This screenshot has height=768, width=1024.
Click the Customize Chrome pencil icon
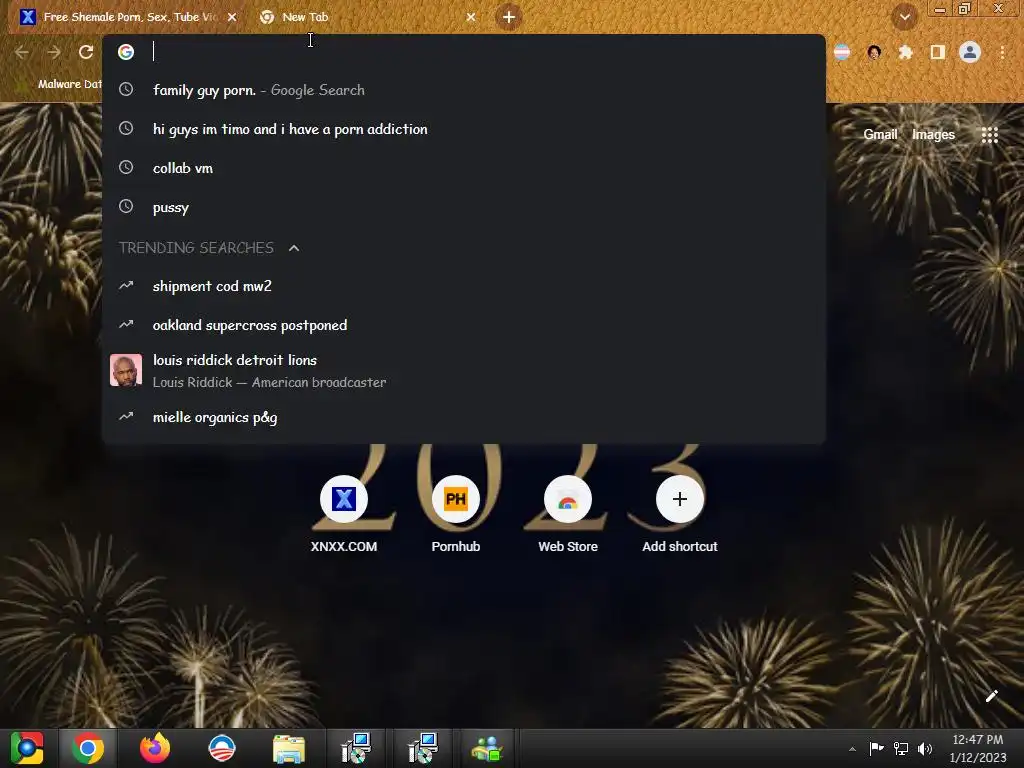coord(991,696)
